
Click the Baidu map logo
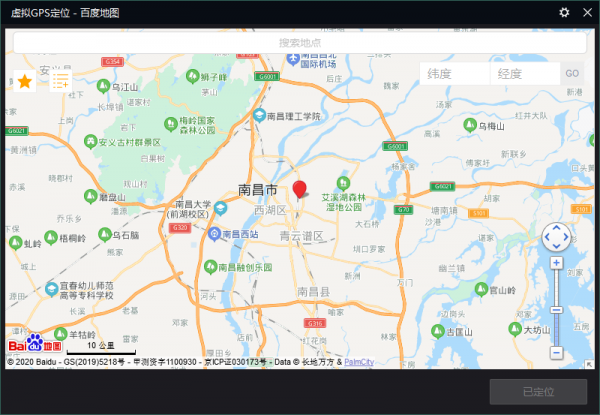(35, 343)
